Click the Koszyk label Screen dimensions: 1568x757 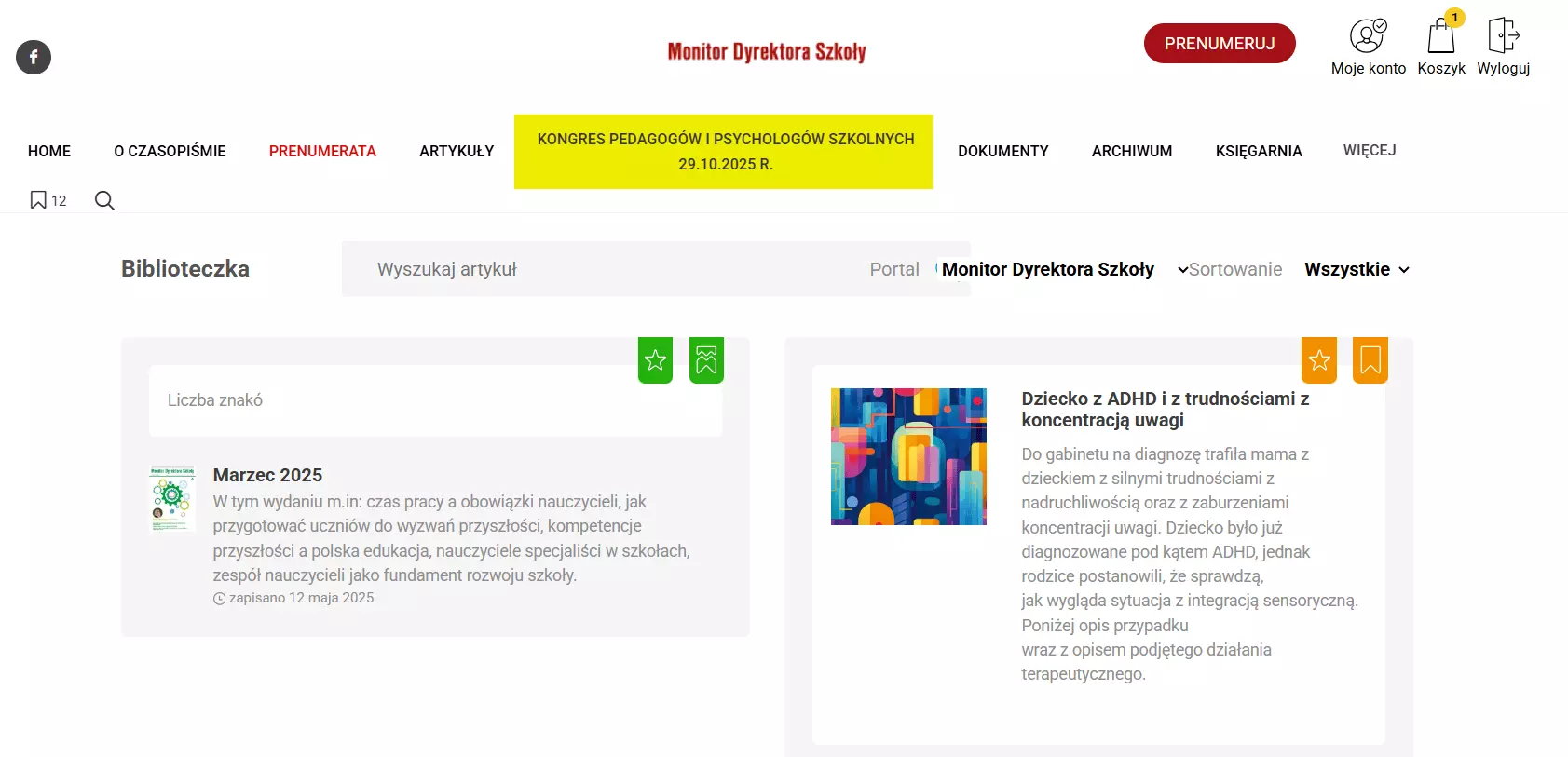click(x=1441, y=68)
